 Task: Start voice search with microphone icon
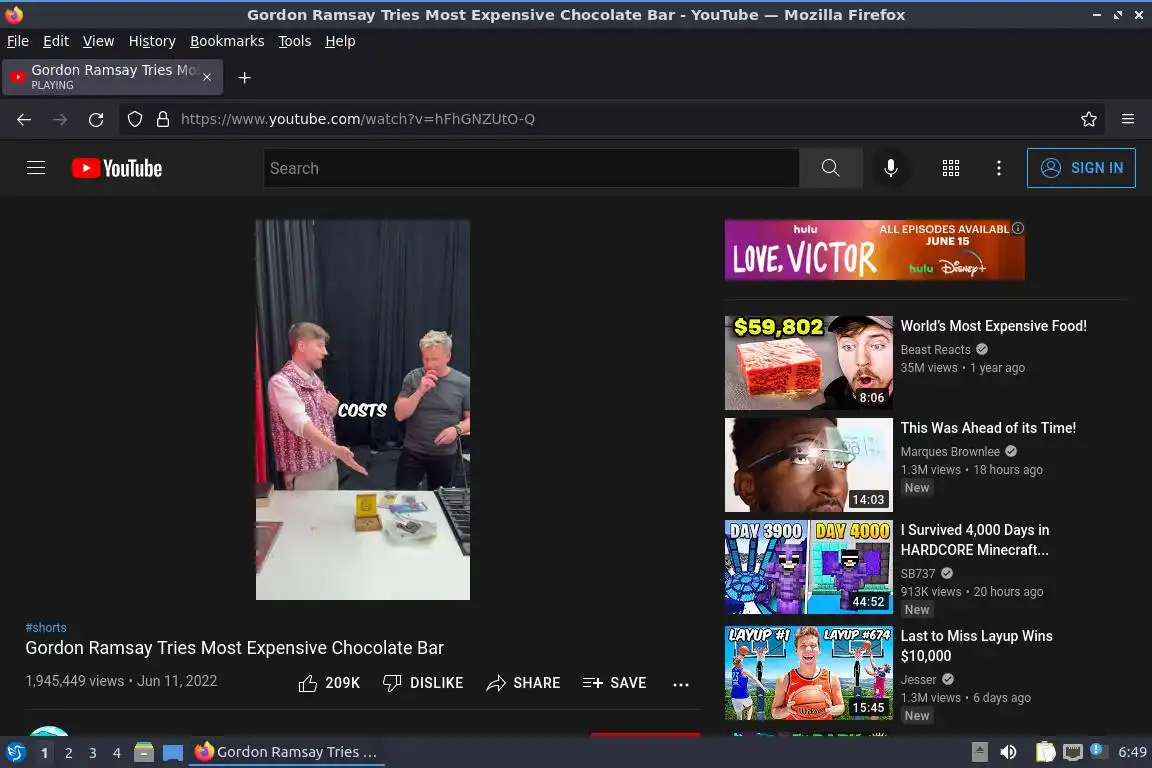(x=890, y=168)
